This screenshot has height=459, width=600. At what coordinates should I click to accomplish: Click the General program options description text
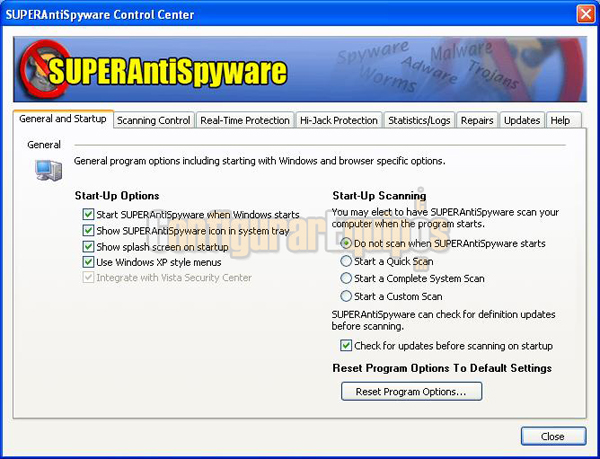(259, 161)
